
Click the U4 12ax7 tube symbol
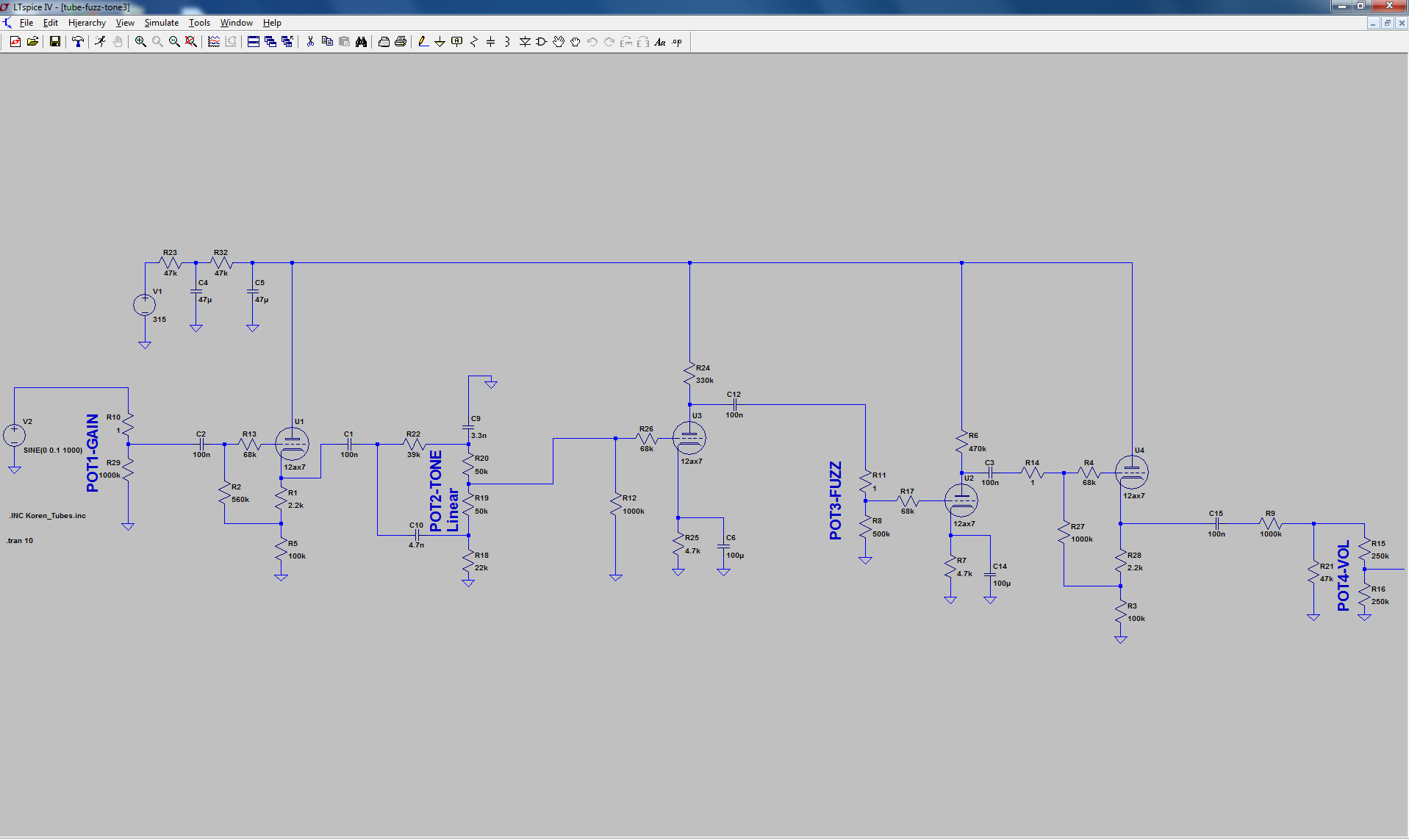1132,473
